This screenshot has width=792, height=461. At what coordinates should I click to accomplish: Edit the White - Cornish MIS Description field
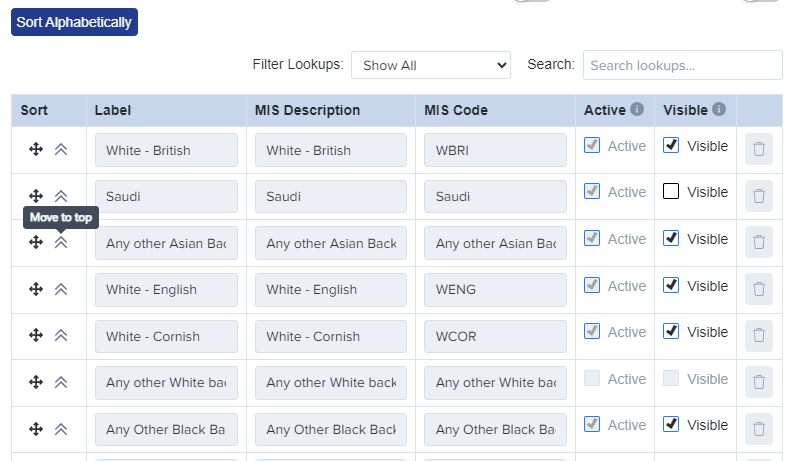pos(331,336)
